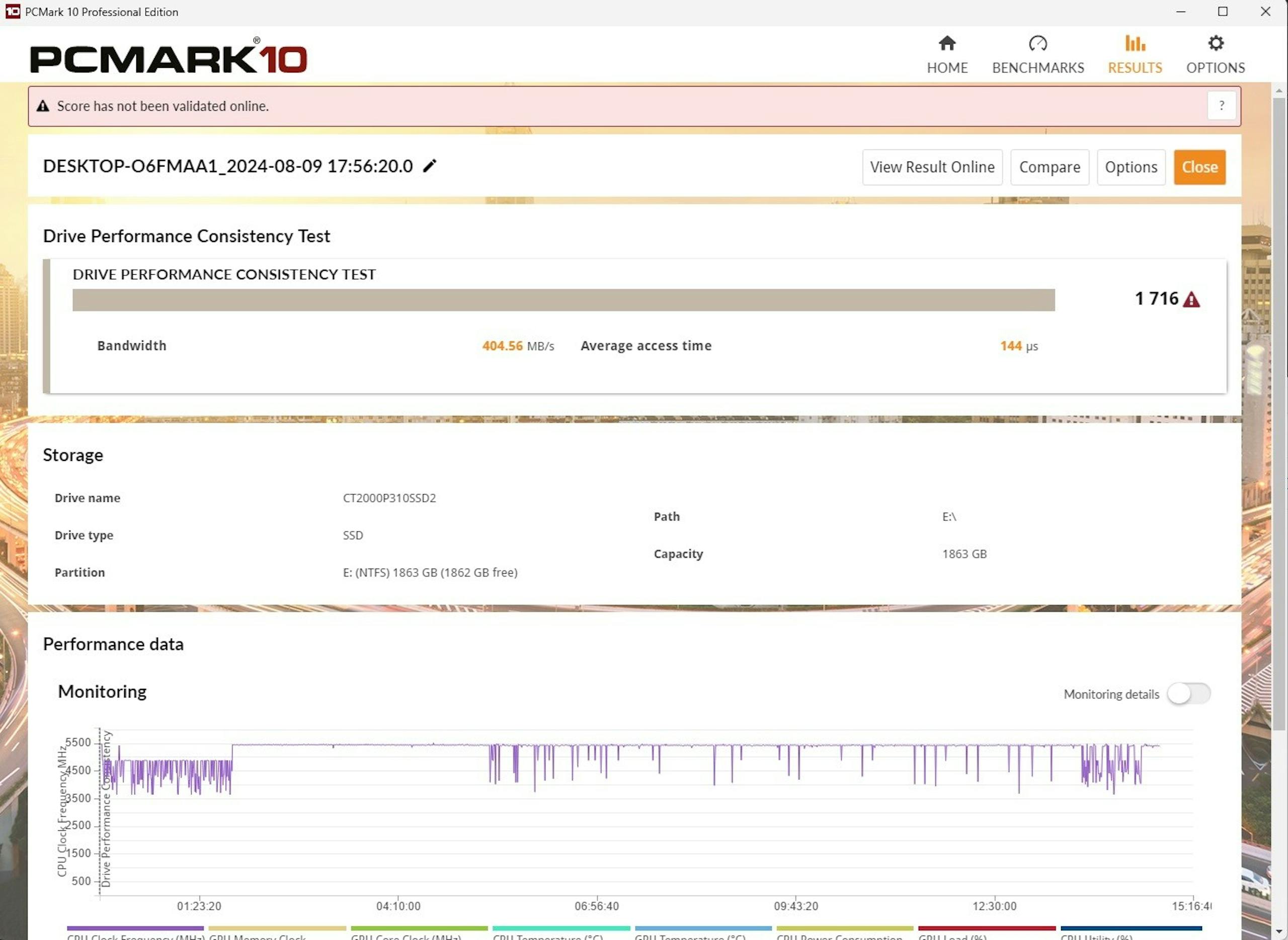Open the result Options button
Viewport: 1288px width, 940px height.
point(1131,167)
